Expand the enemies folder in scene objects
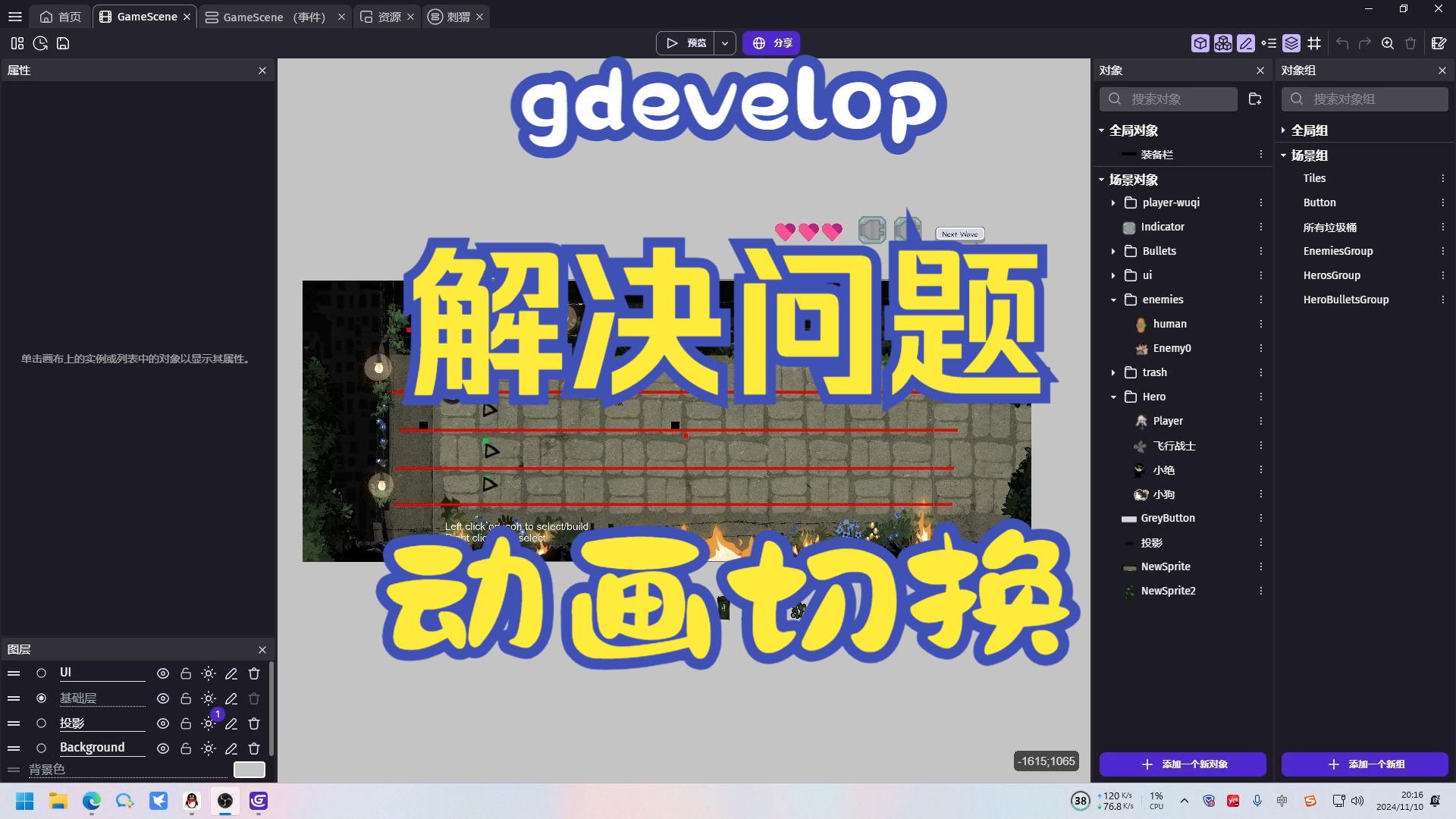1456x819 pixels. (1113, 299)
